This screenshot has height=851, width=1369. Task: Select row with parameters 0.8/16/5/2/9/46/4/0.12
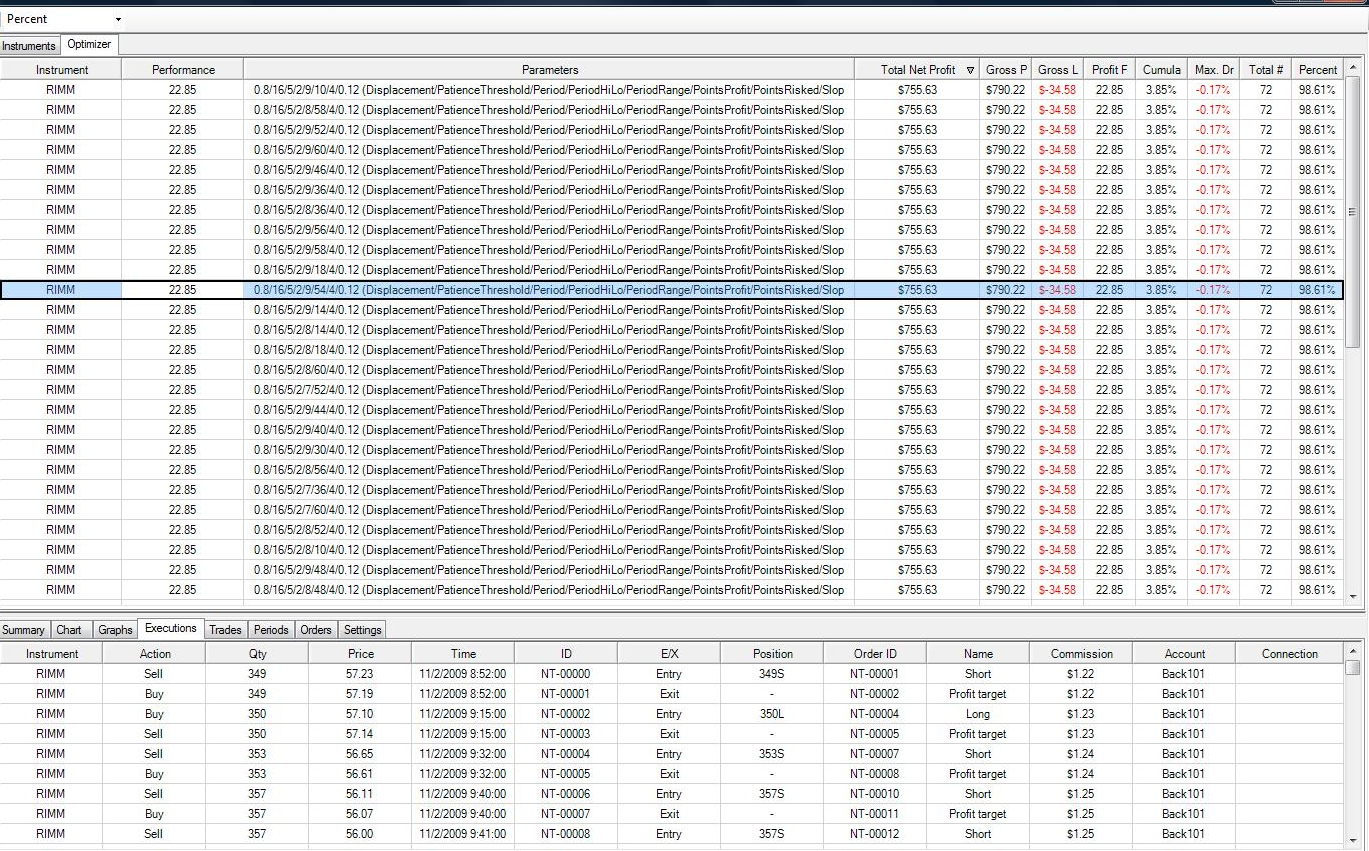click(x=672, y=170)
